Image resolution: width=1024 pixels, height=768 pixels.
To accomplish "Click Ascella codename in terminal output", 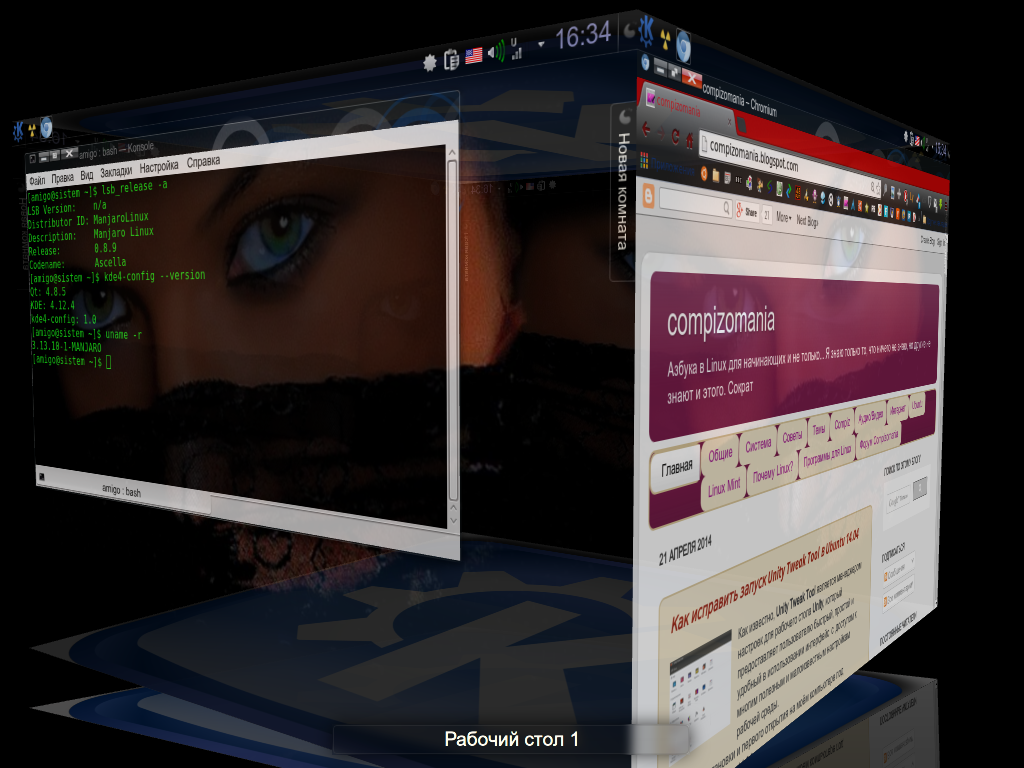I will (x=110, y=262).
